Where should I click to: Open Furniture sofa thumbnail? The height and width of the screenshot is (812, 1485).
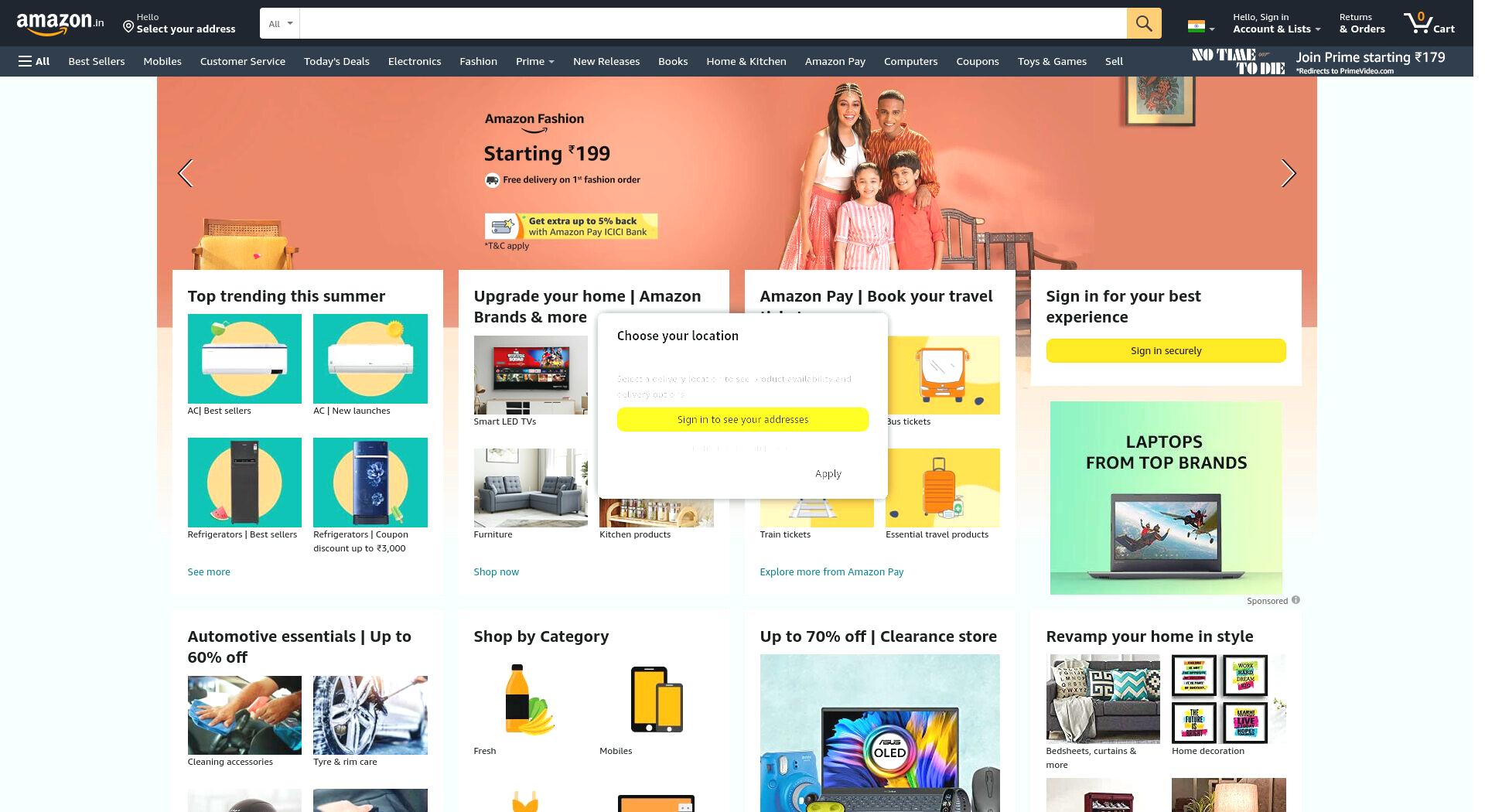coord(531,488)
